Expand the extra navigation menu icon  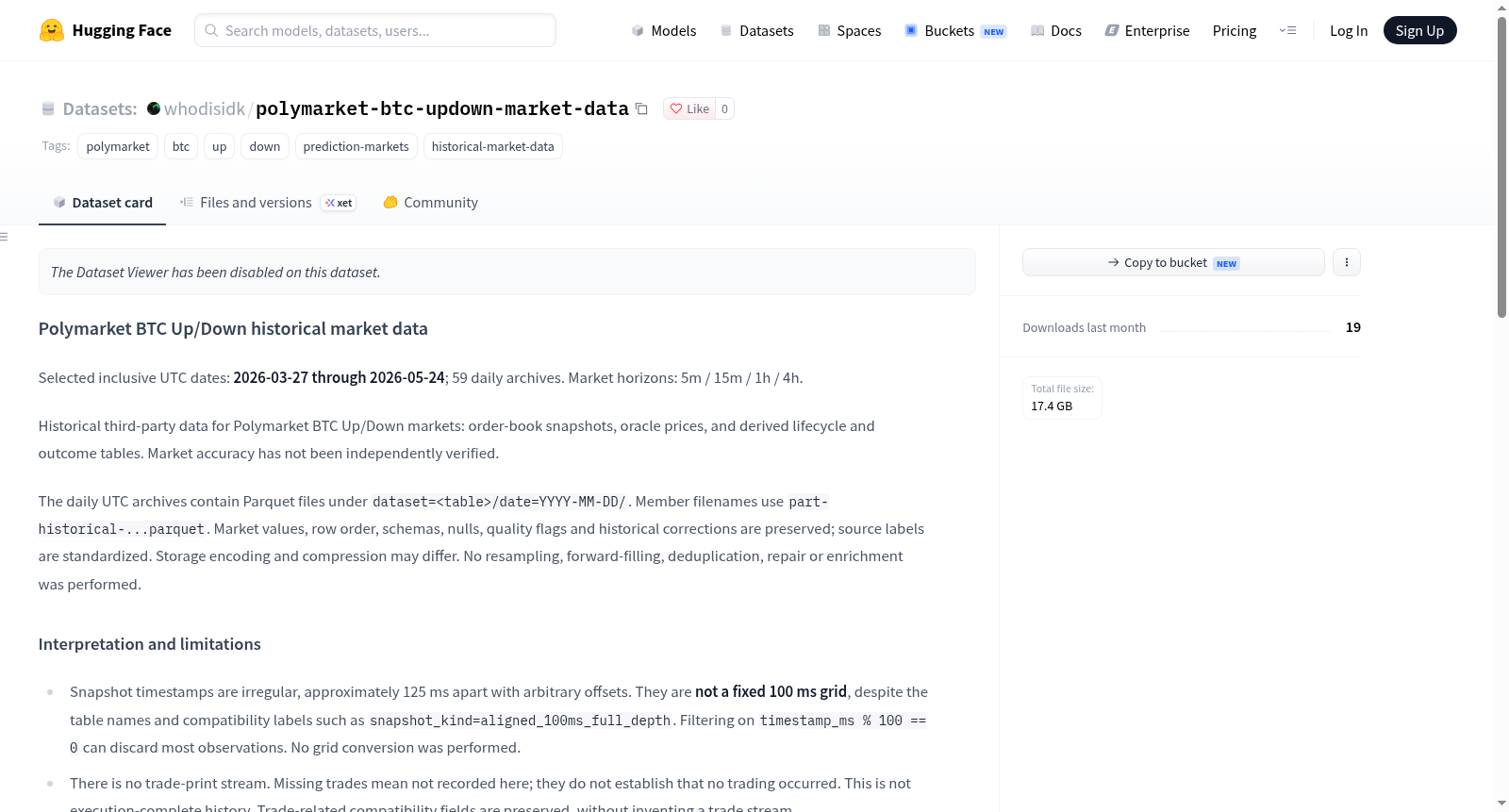pyautogui.click(x=1287, y=30)
